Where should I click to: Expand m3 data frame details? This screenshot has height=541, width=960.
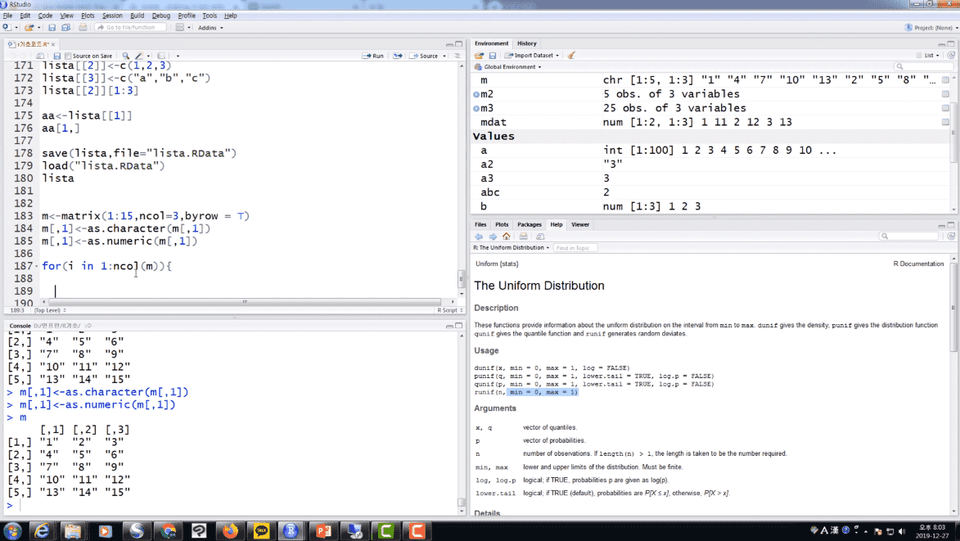pos(476,108)
